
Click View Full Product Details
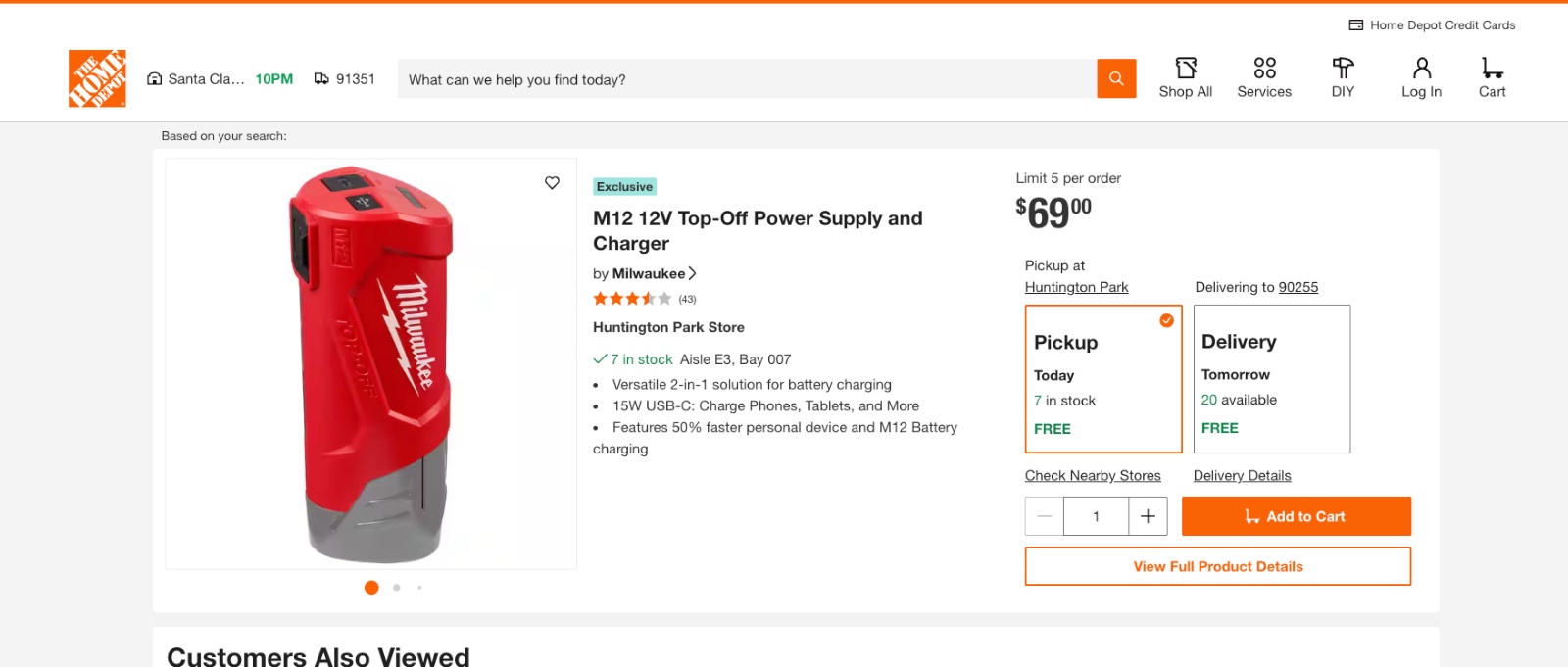point(1217,566)
